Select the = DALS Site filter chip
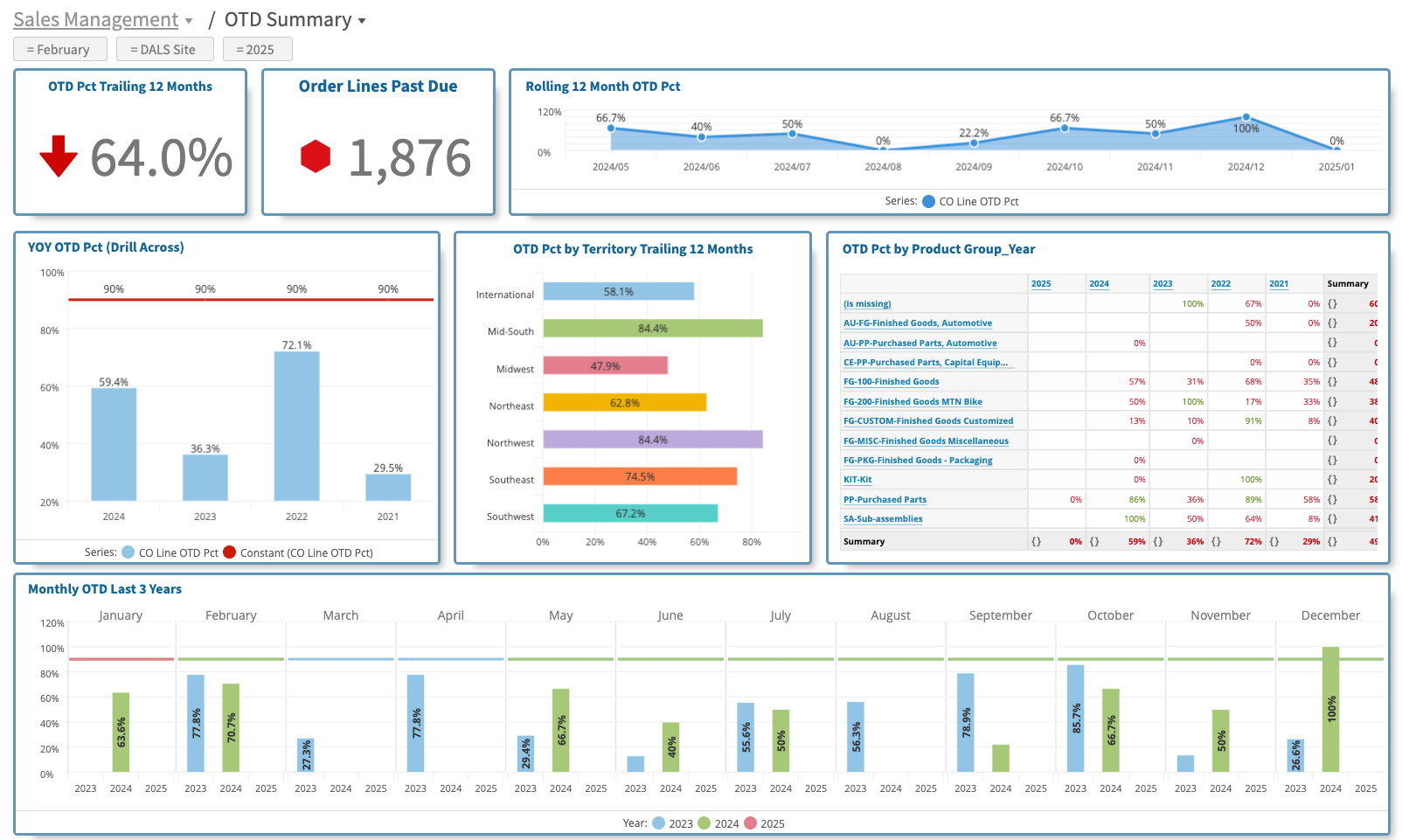1402x840 pixels. [163, 50]
